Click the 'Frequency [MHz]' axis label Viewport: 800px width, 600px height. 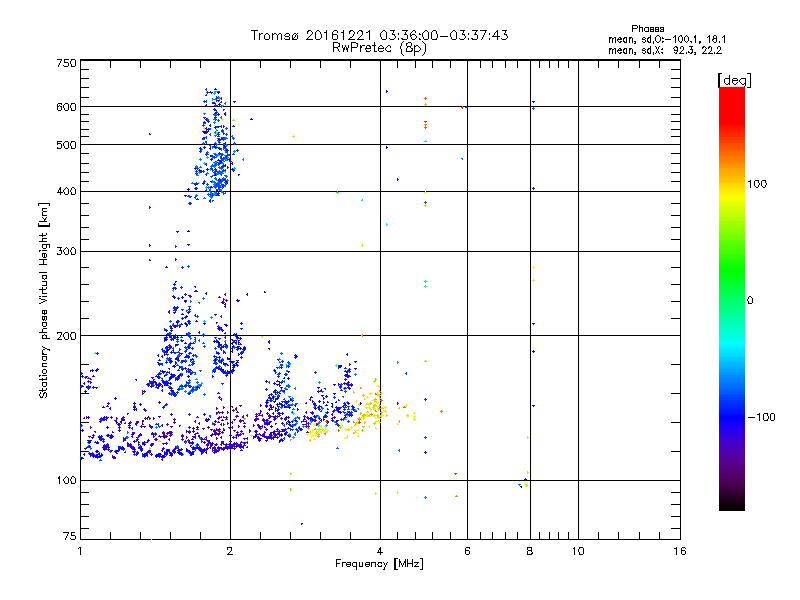coord(379,564)
